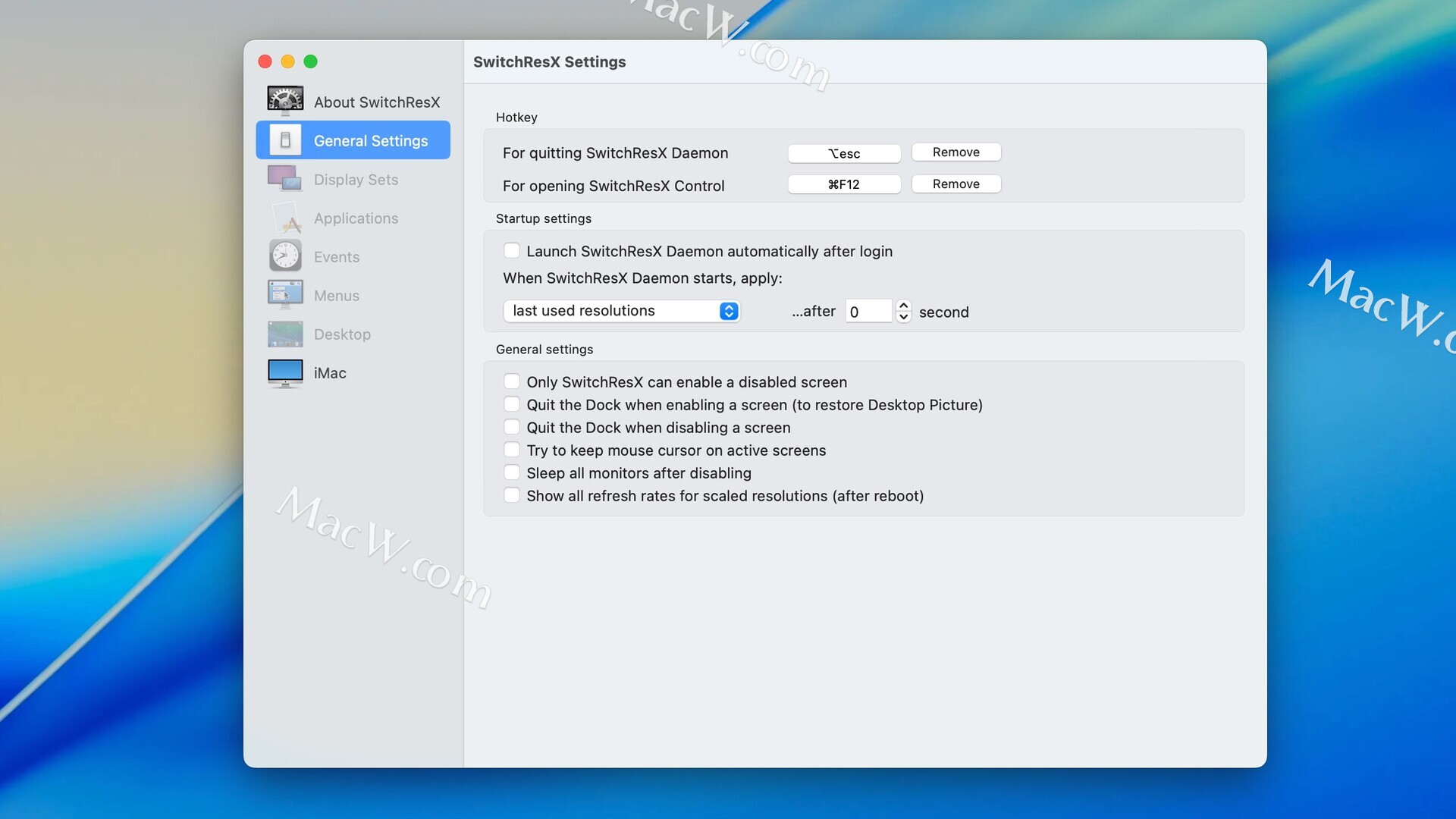Click the delay seconds input field

tap(868, 312)
